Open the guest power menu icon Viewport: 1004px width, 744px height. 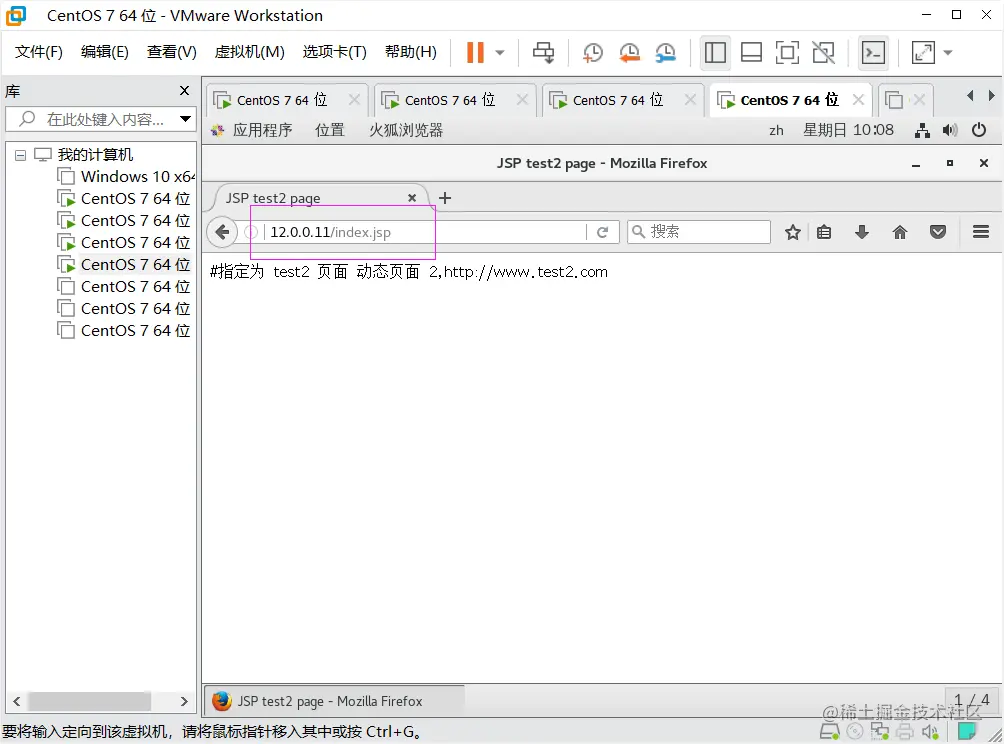[x=978, y=130]
